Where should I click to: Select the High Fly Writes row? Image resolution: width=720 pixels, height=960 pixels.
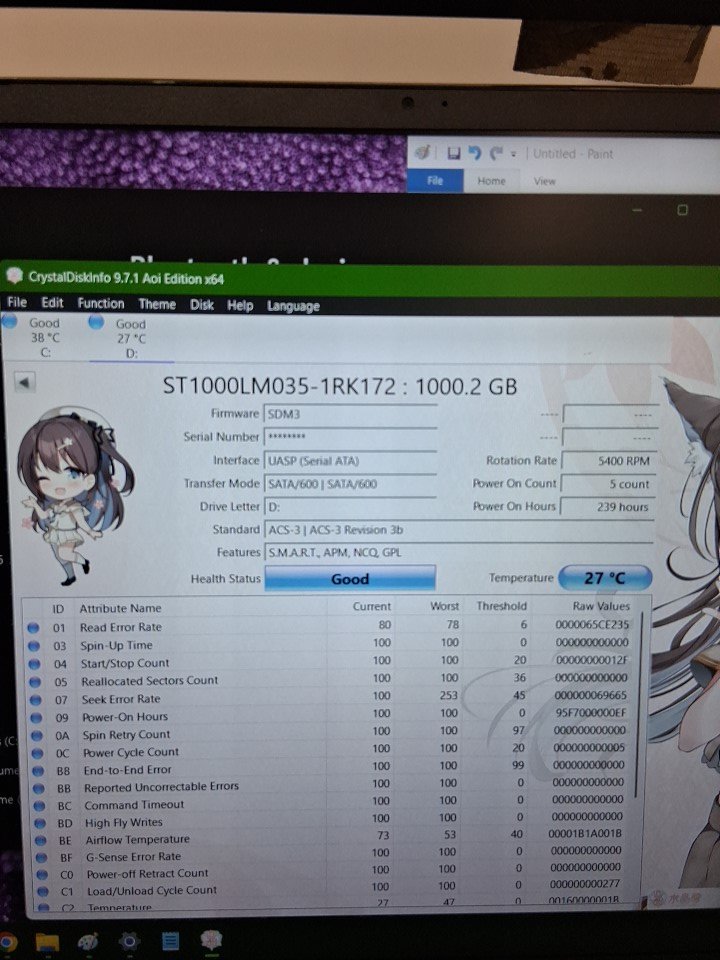click(334, 820)
